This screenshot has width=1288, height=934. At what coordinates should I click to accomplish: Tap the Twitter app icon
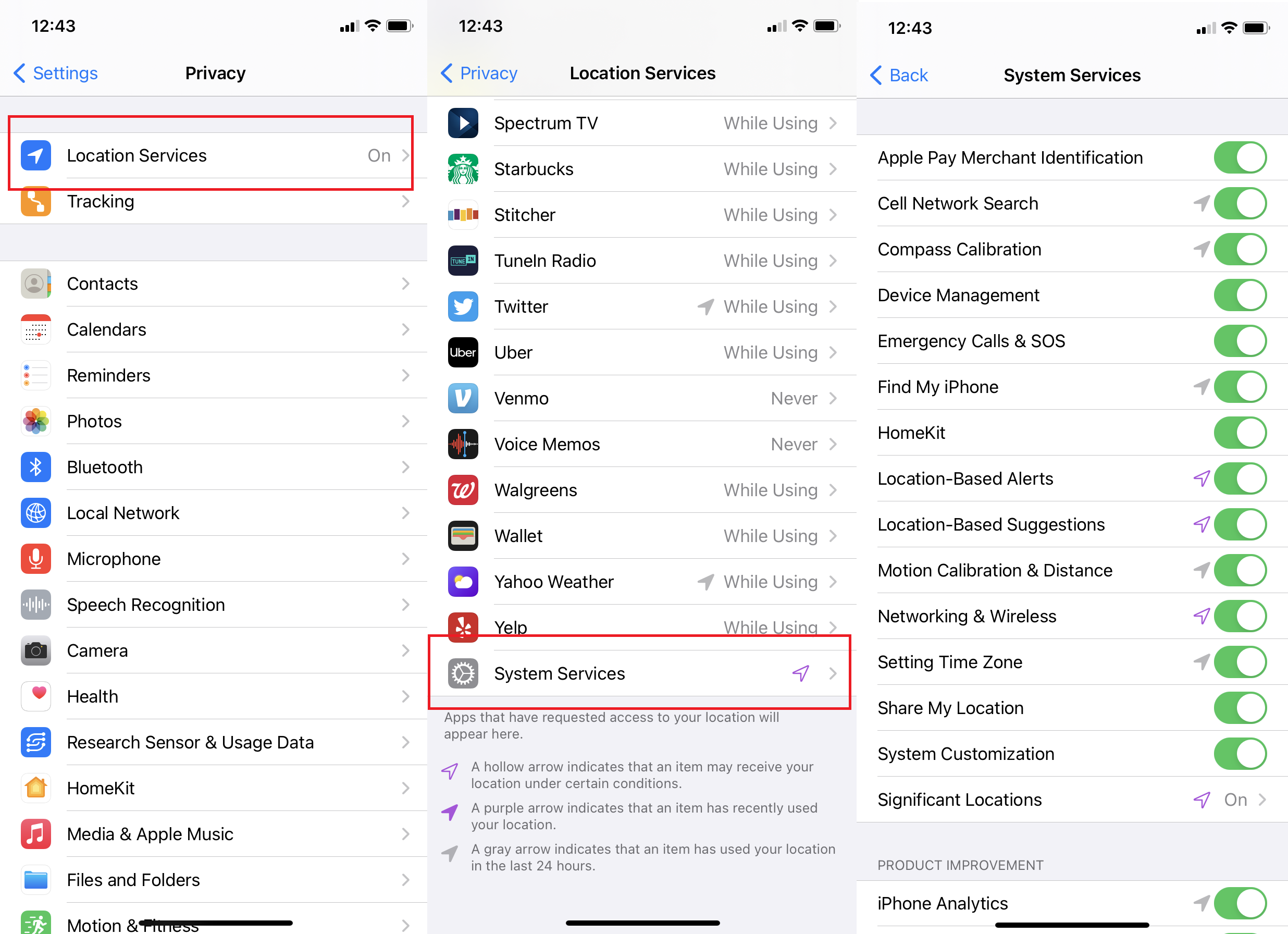(x=462, y=306)
